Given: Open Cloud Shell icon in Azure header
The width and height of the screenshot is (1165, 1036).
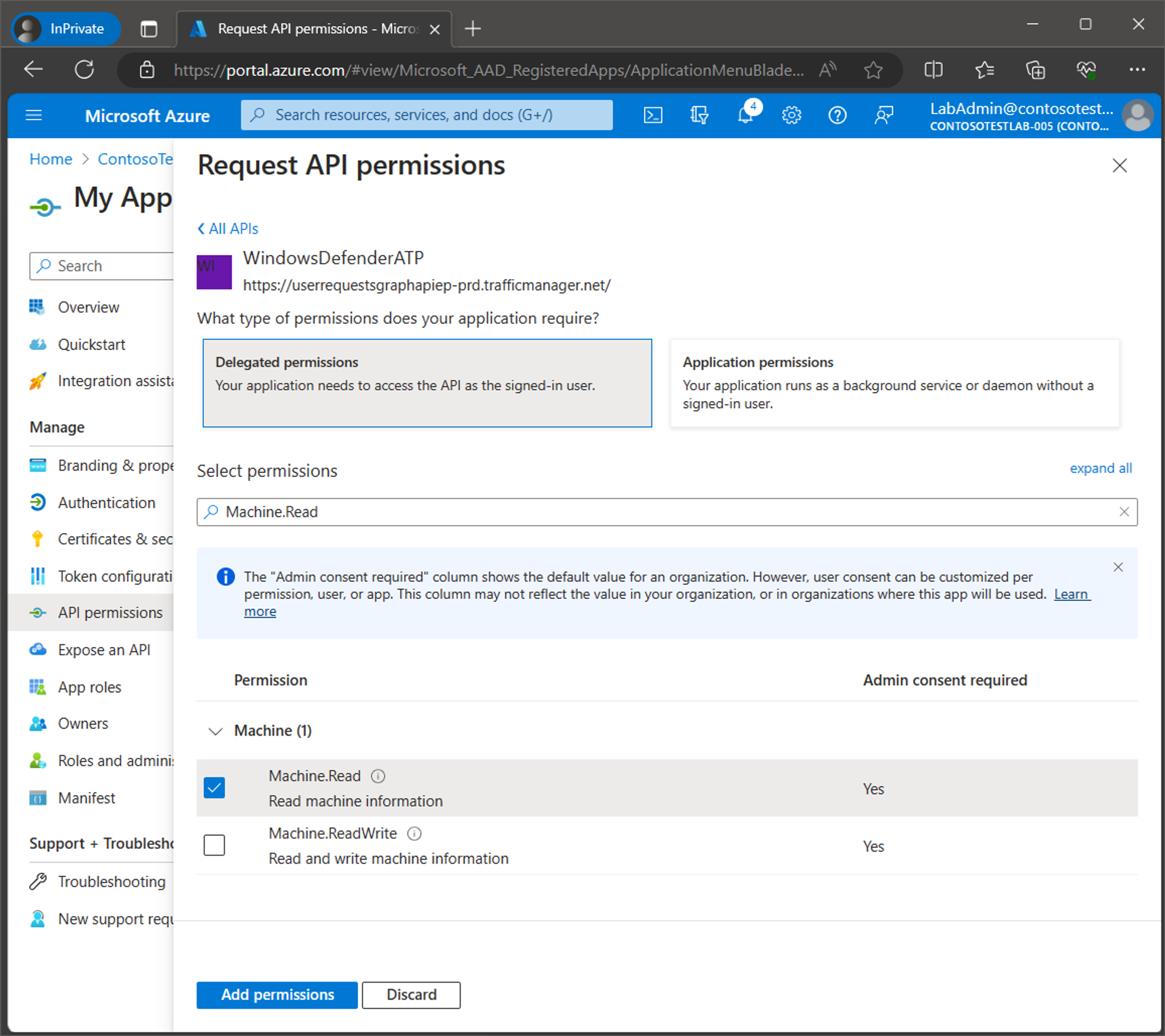Looking at the screenshot, I should (x=653, y=116).
